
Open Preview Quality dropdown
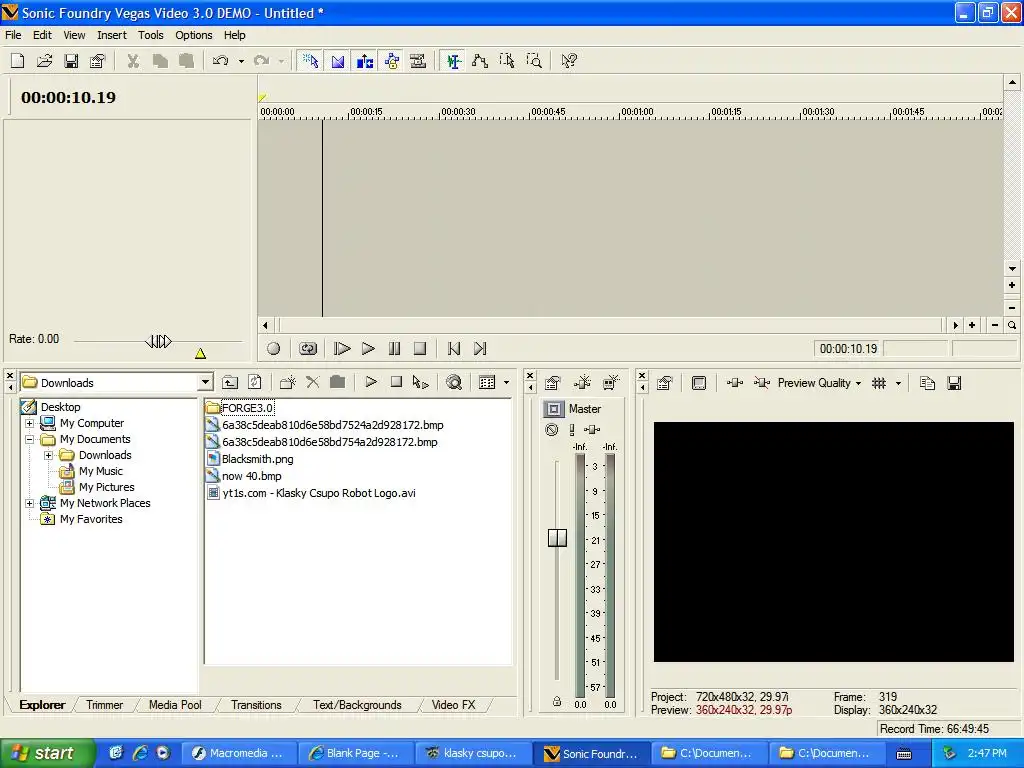coord(820,383)
